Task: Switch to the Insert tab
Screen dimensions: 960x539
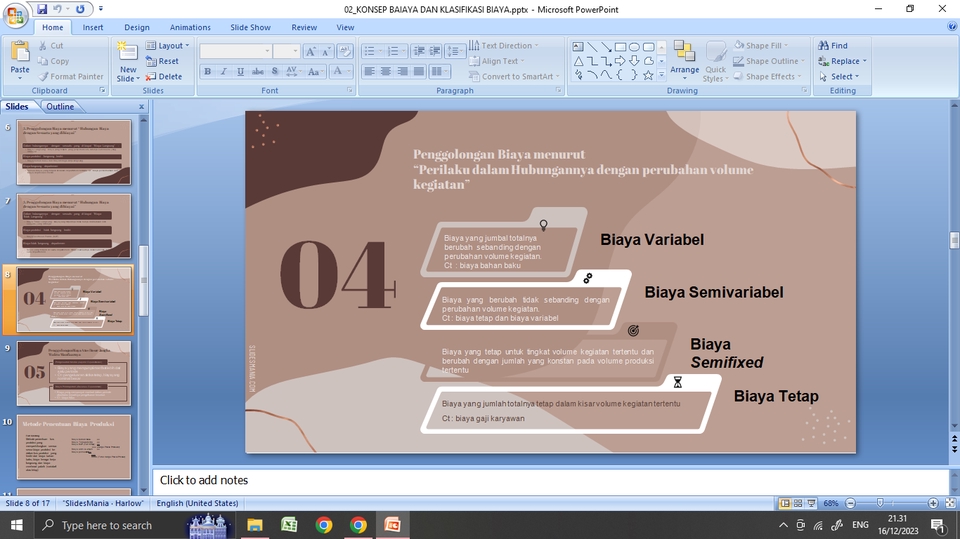Action: coord(93,27)
